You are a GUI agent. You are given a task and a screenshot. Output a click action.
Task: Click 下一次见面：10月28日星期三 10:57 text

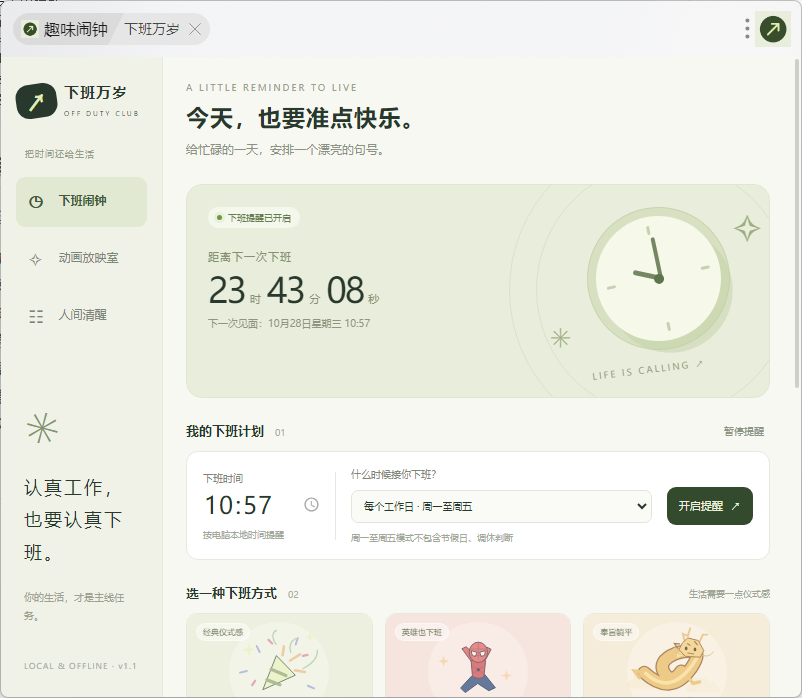(x=289, y=323)
